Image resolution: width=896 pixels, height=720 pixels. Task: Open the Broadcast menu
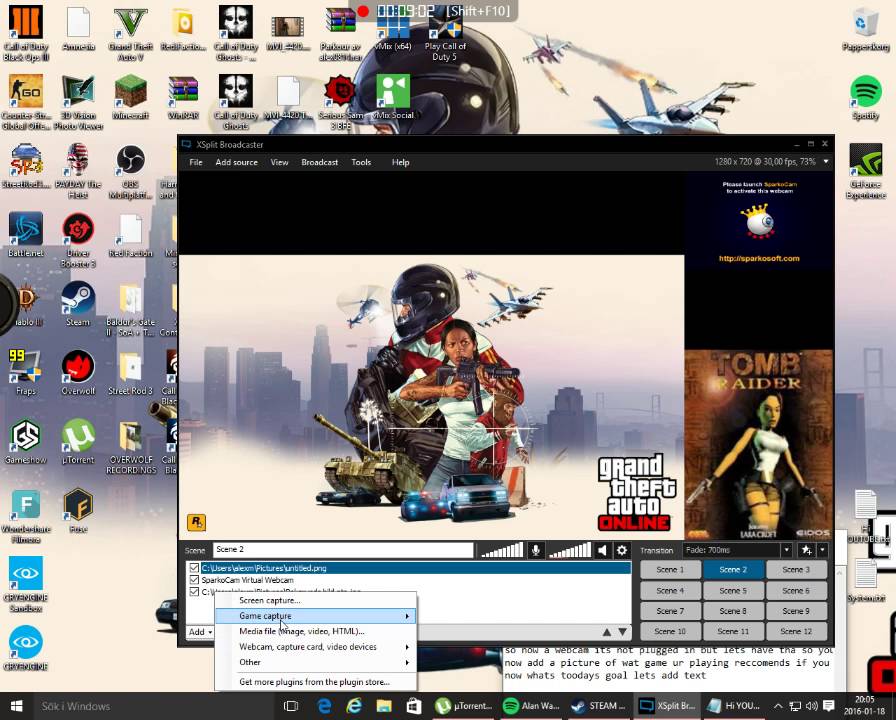pyautogui.click(x=319, y=162)
